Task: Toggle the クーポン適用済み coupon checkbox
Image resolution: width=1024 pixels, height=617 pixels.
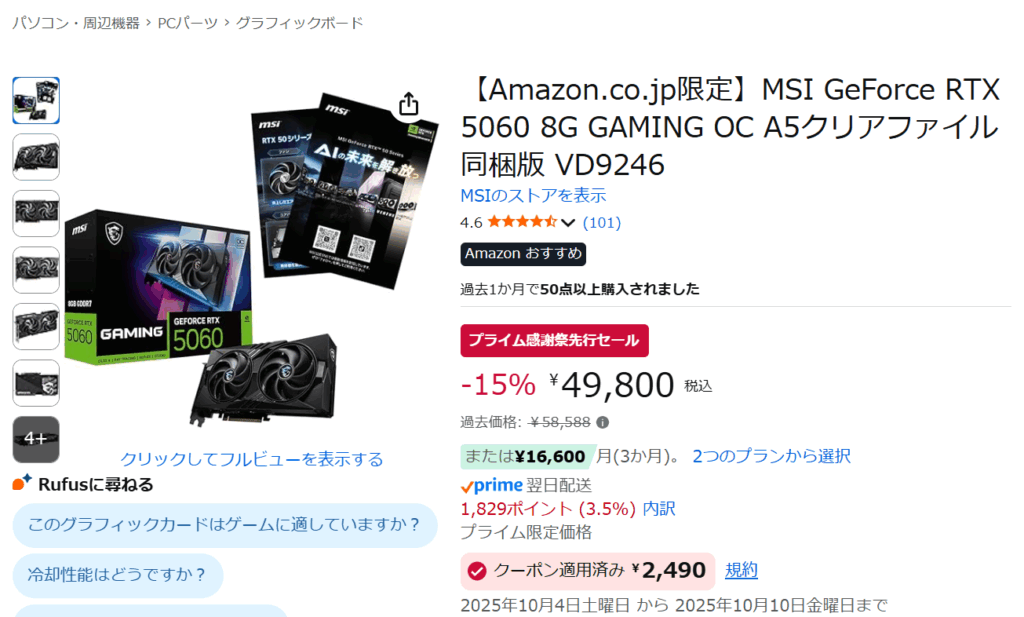Action: [x=477, y=571]
